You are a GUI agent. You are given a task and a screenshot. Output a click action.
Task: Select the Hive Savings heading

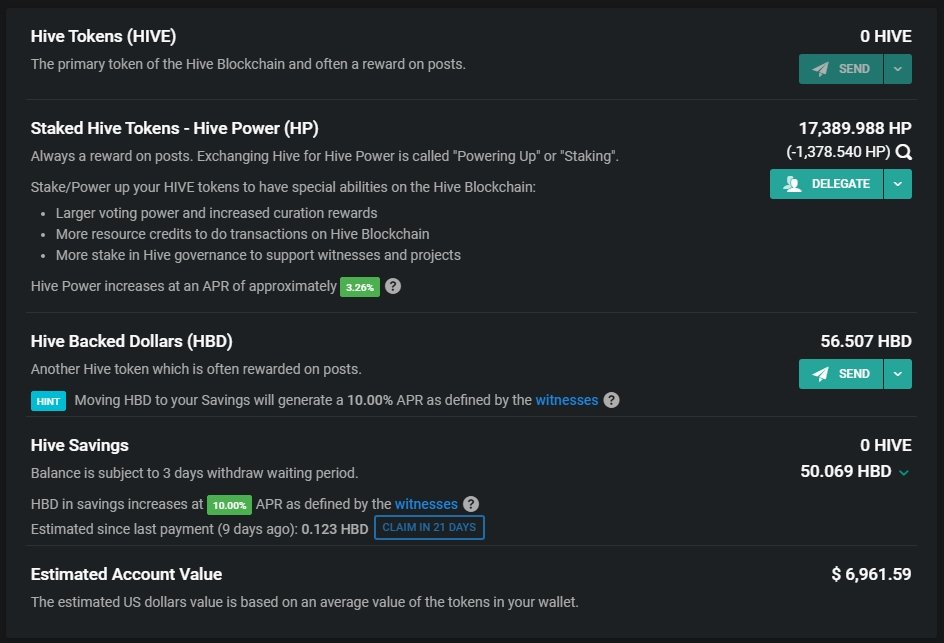[79, 446]
